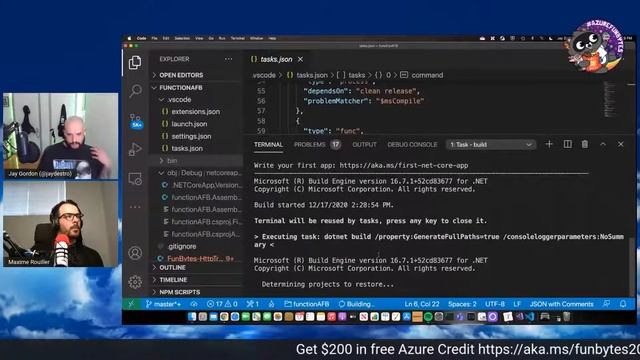Split the terminal pane
This screenshot has width=640, height=360.
(567, 144)
